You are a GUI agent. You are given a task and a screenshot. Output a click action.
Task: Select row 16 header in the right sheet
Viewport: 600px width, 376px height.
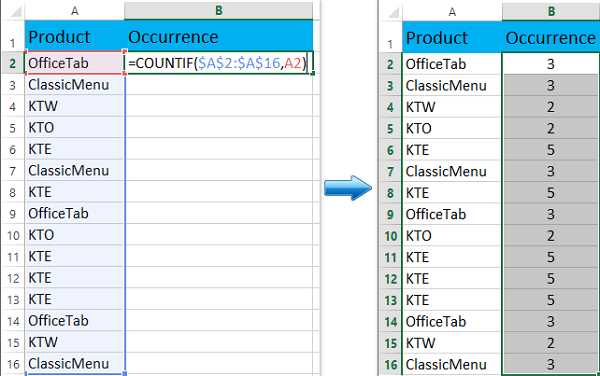click(x=390, y=364)
